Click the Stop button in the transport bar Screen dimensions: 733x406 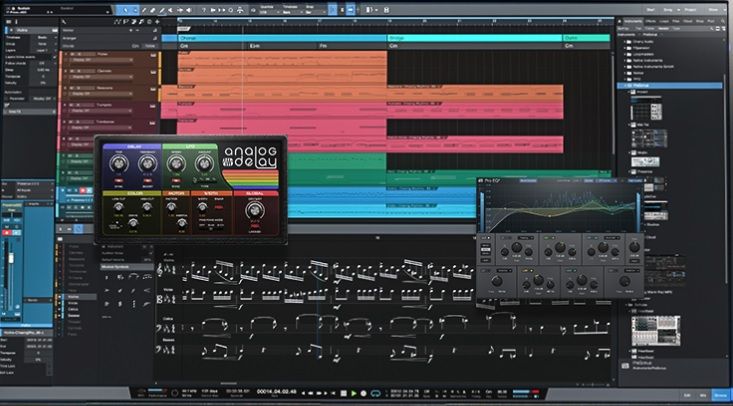point(345,393)
